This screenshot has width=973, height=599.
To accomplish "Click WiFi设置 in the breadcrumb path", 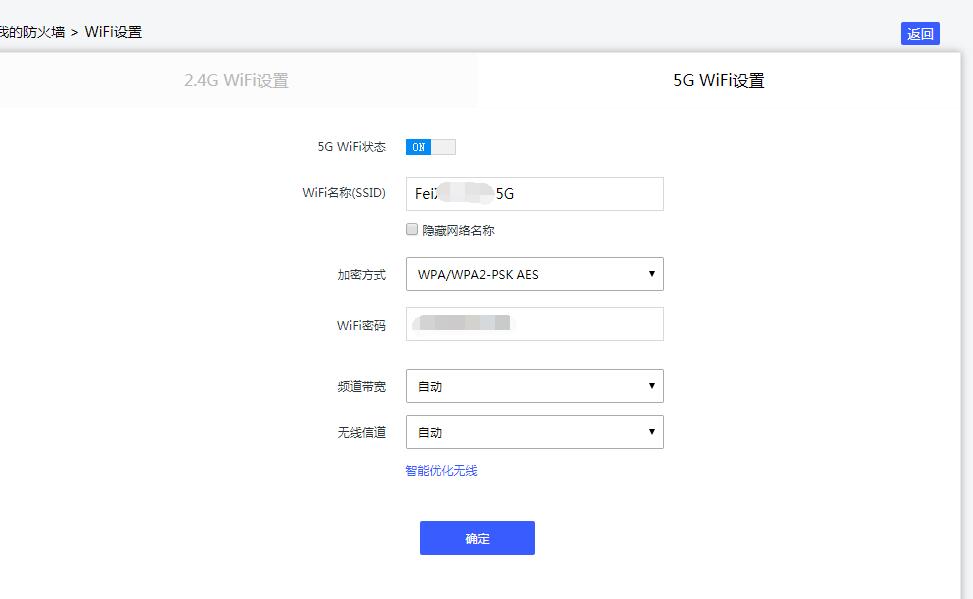I will (x=113, y=32).
